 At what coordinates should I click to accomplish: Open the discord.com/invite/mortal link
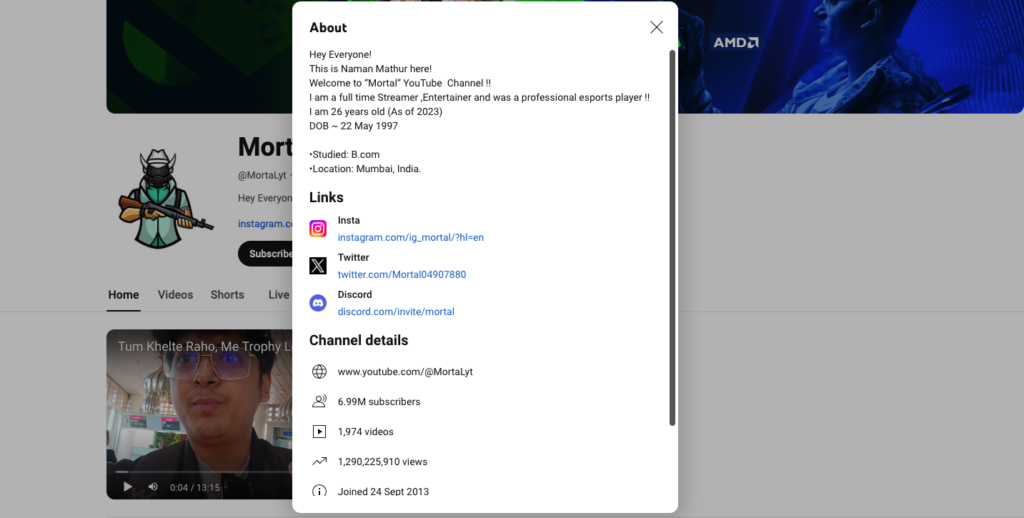coord(396,312)
